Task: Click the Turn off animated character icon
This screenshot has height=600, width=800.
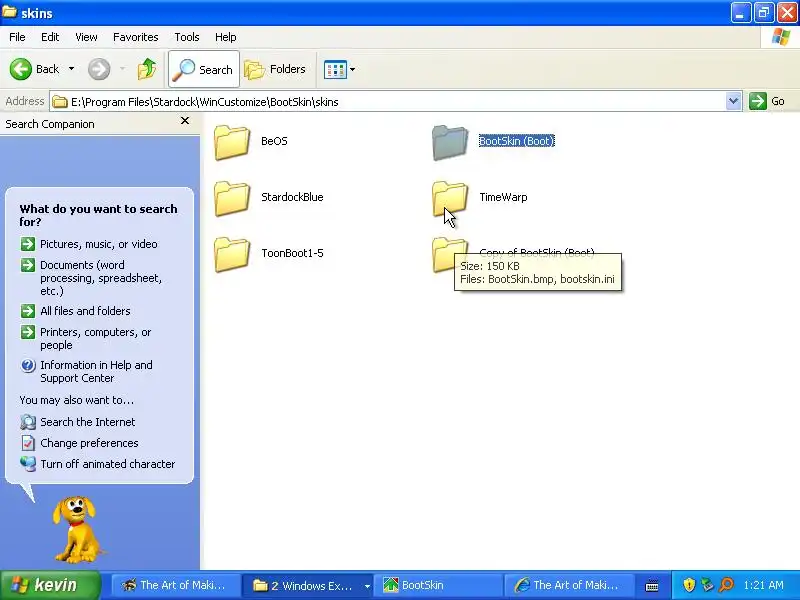Action: tap(28, 464)
